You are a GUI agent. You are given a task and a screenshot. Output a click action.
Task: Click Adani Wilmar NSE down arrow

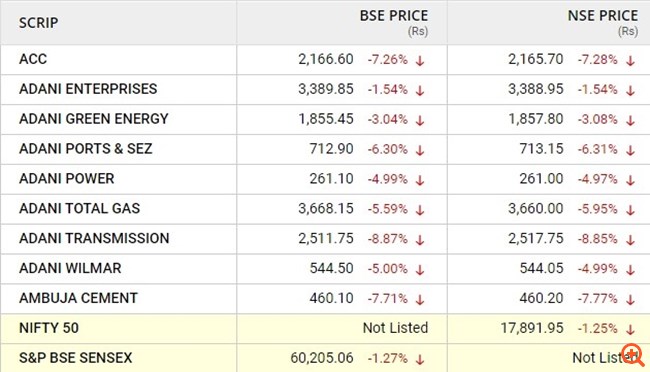coord(631,270)
